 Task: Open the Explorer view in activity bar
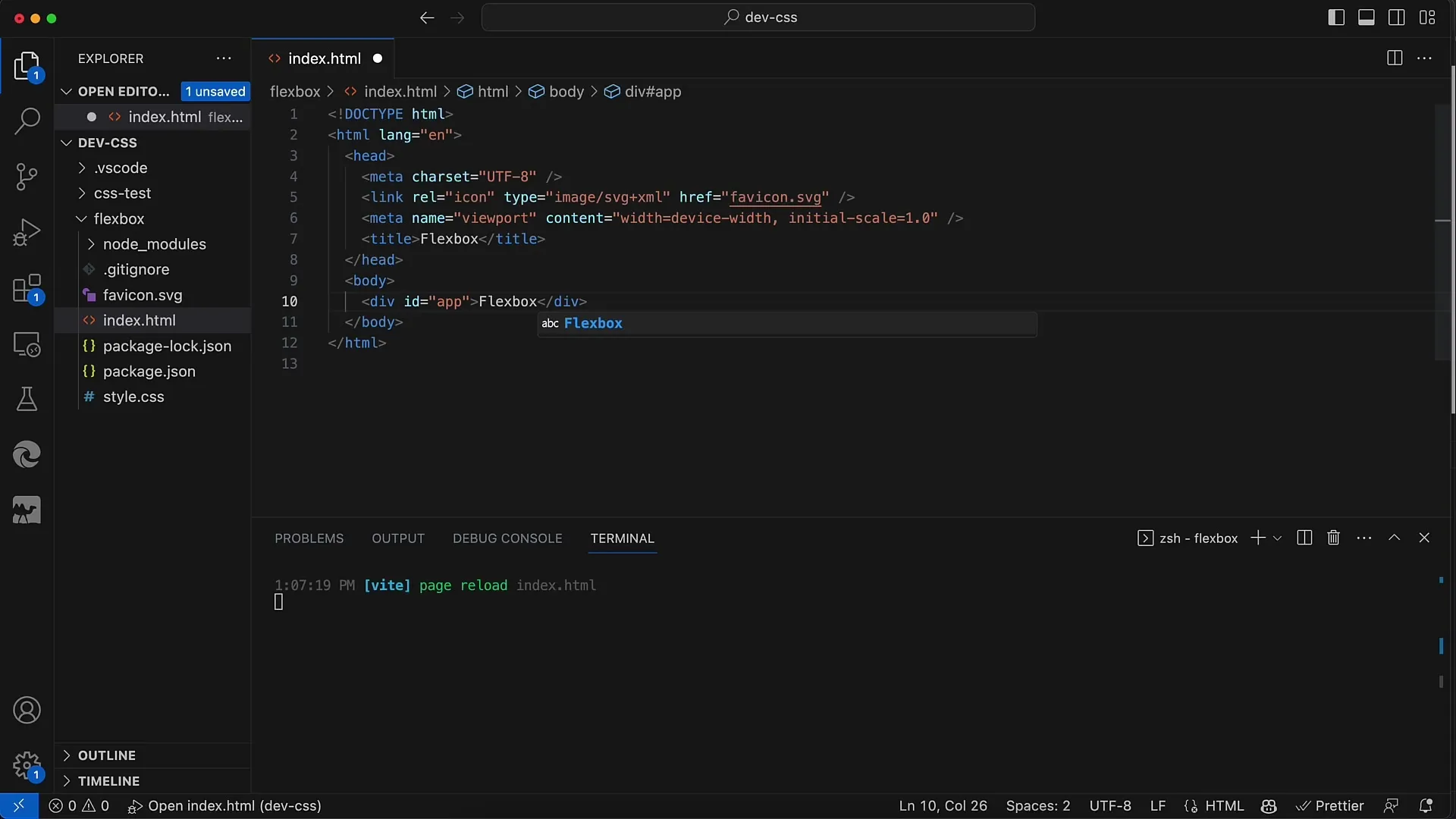27,67
